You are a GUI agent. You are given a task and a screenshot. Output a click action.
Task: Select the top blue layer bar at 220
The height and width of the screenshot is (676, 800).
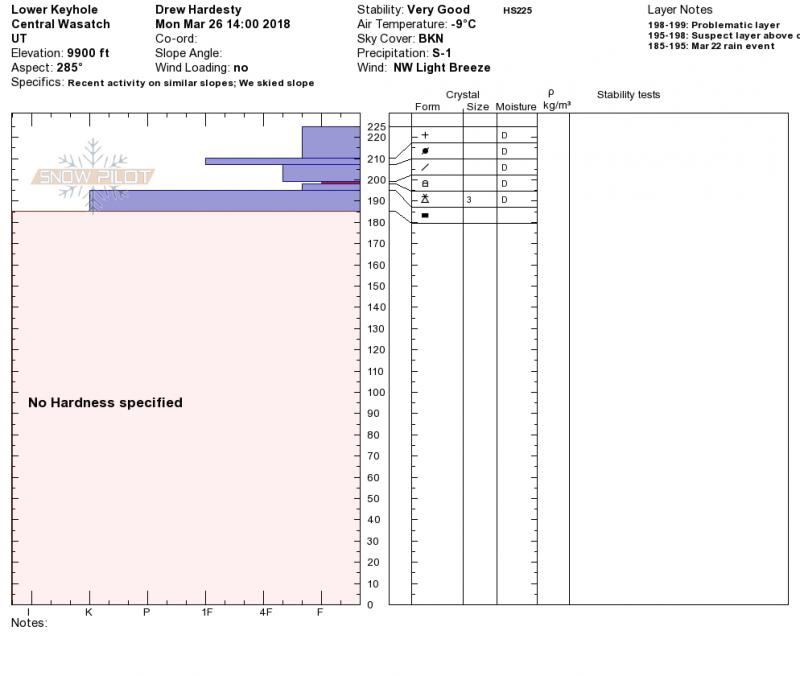pos(331,142)
